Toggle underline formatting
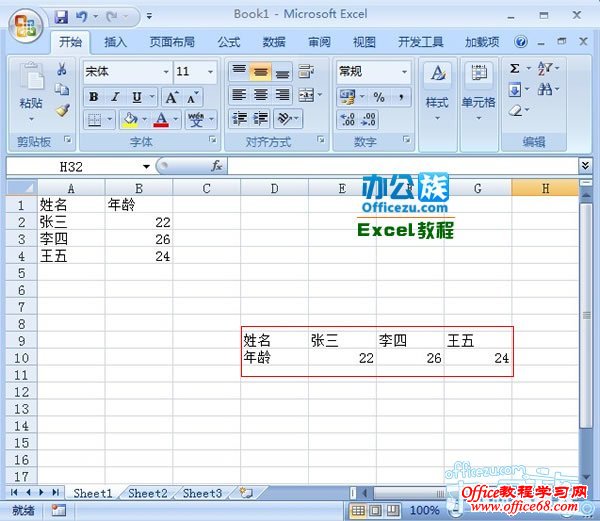The width and height of the screenshot is (600, 521). (137, 97)
